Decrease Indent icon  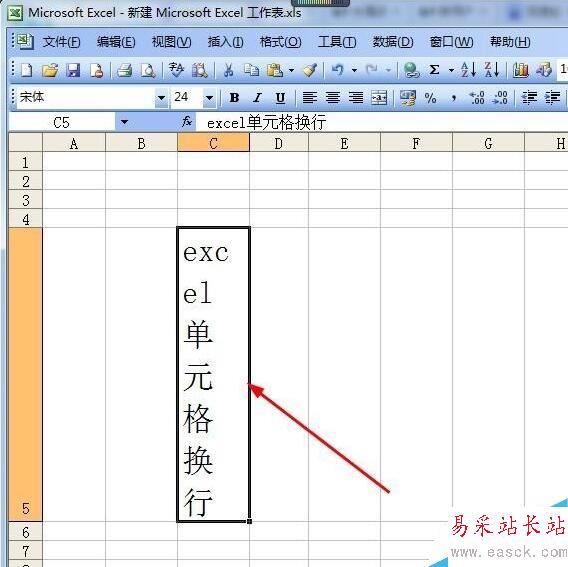point(529,97)
